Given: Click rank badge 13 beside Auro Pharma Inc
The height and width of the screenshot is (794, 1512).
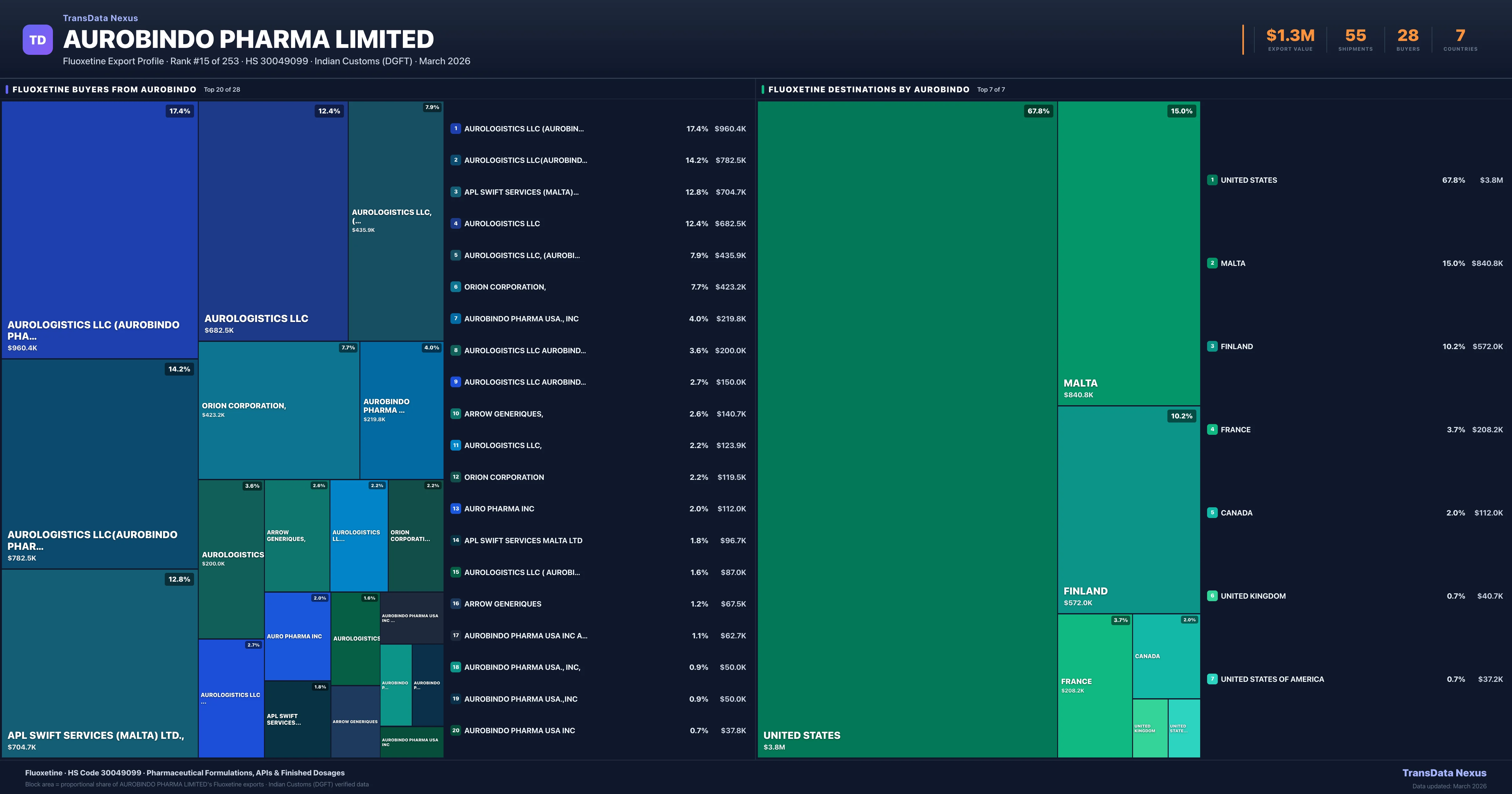Looking at the screenshot, I should tap(455, 509).
